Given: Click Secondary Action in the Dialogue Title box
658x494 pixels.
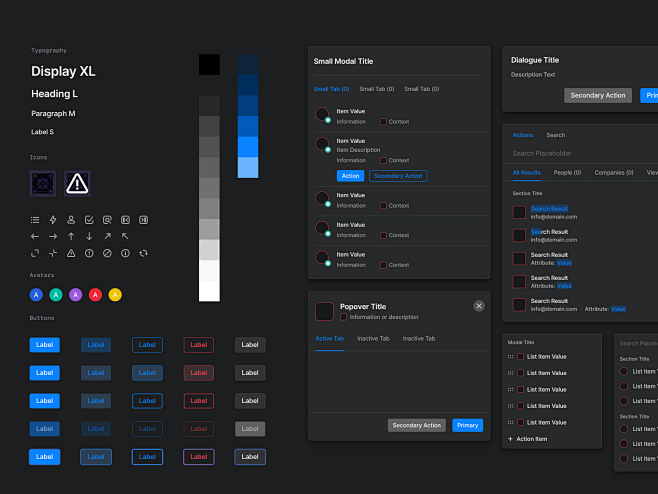Looking at the screenshot, I should click(597, 96).
